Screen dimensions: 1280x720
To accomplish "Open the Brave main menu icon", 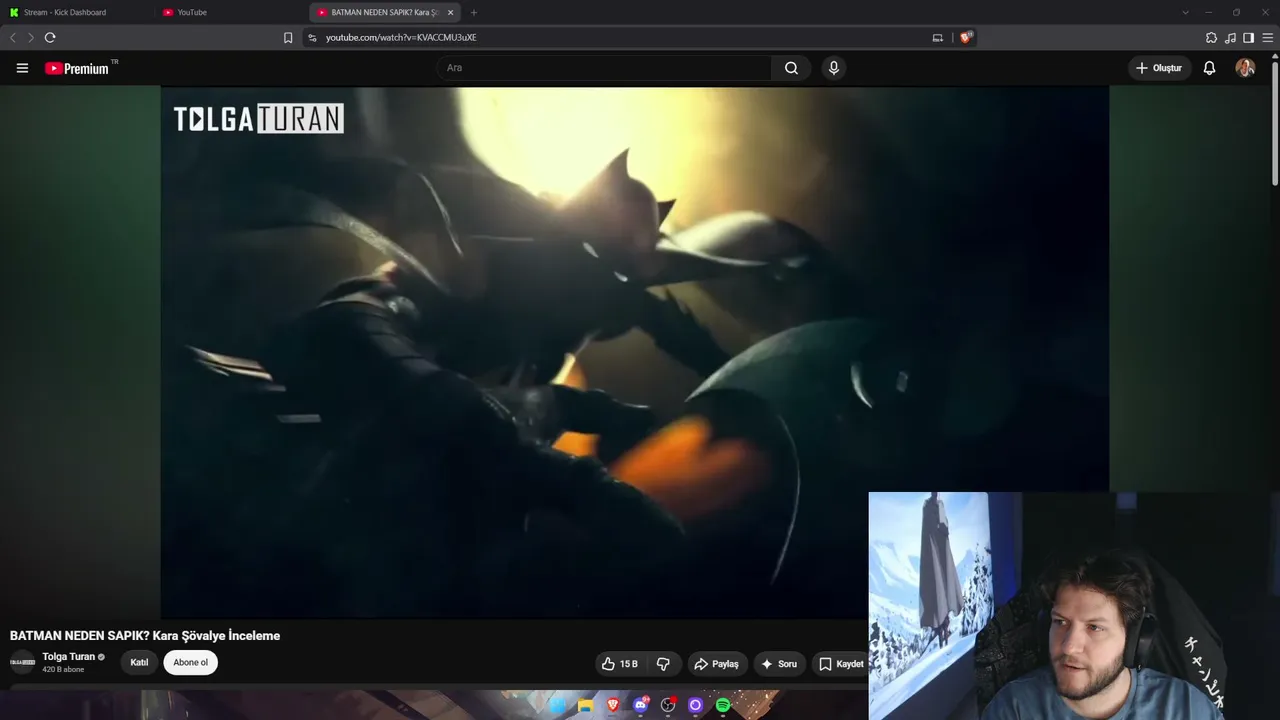I will (x=1268, y=38).
